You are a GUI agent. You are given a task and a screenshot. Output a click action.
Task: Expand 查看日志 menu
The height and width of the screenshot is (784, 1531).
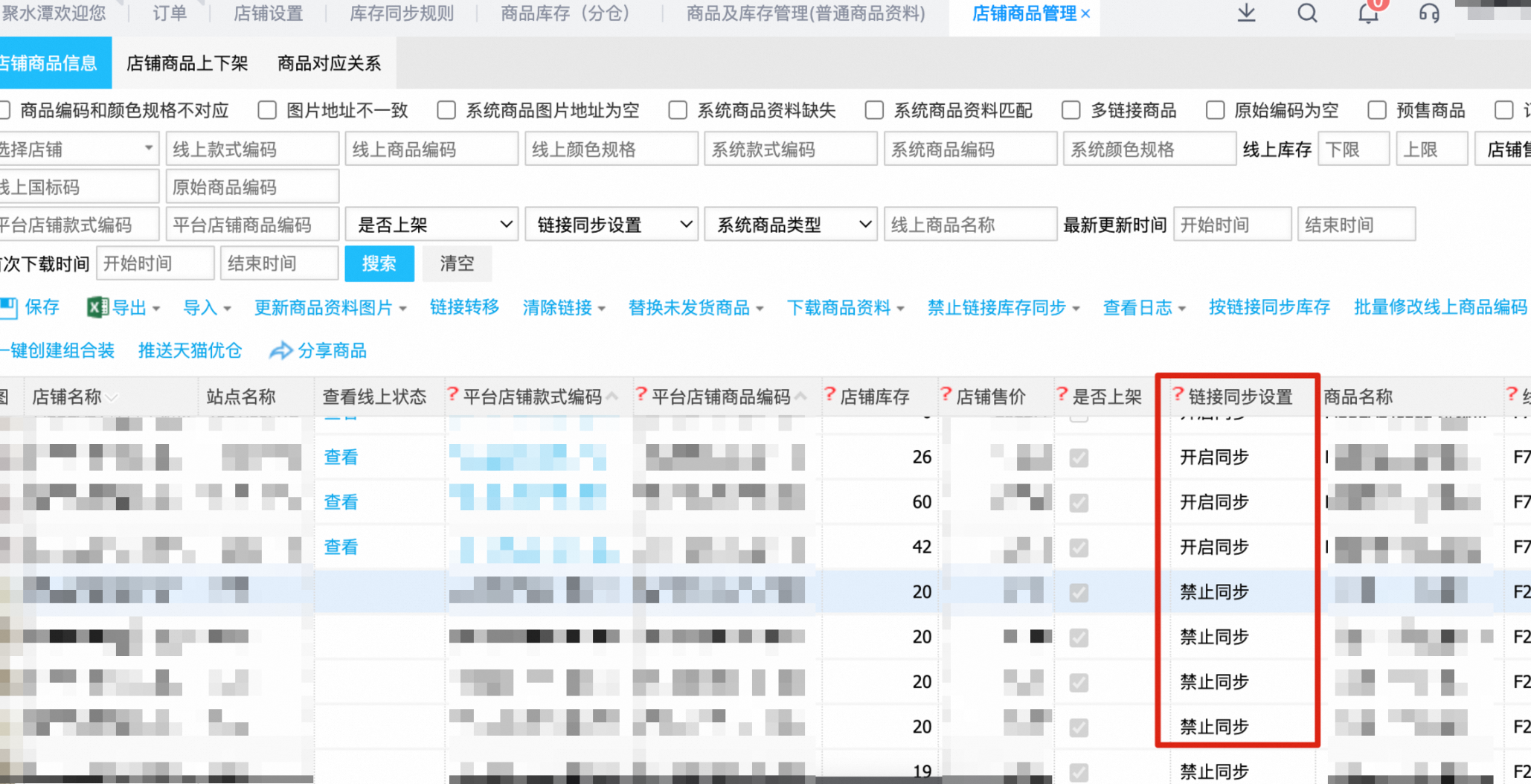(x=1181, y=308)
